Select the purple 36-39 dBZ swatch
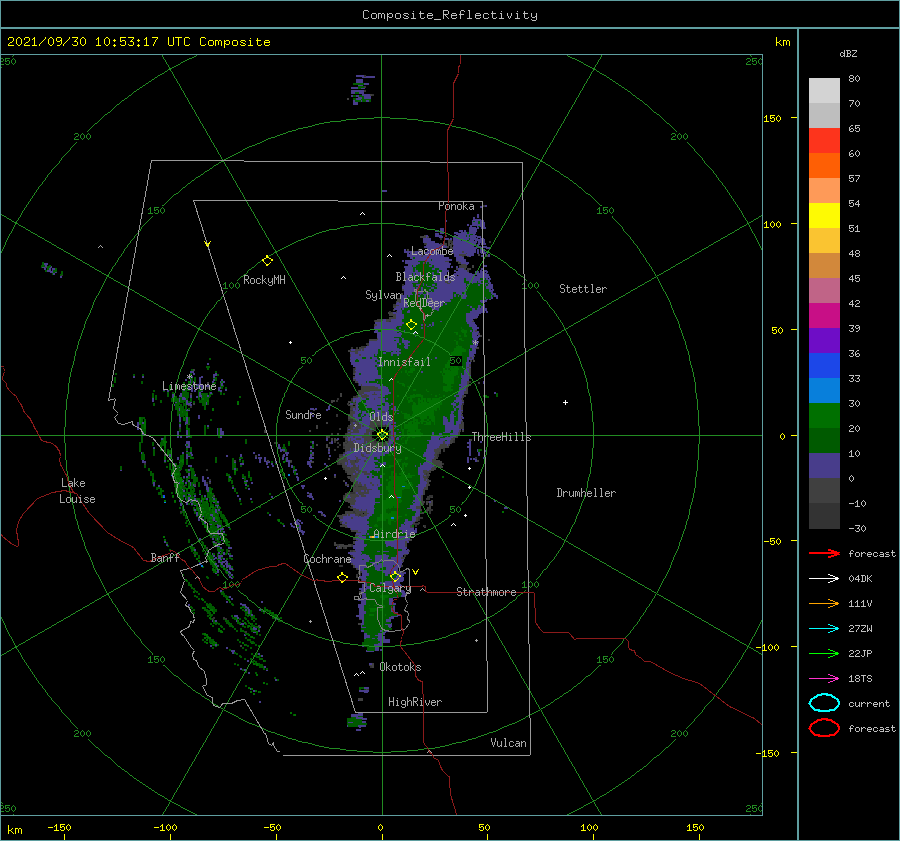900x841 pixels. point(824,340)
